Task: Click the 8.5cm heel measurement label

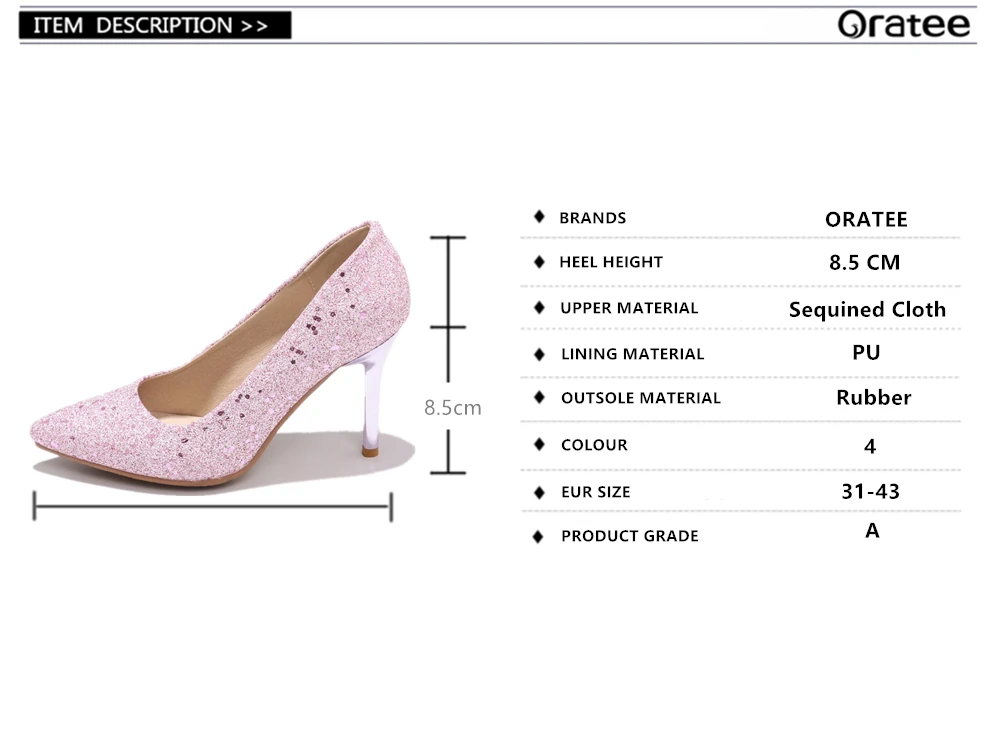Action: (x=453, y=407)
